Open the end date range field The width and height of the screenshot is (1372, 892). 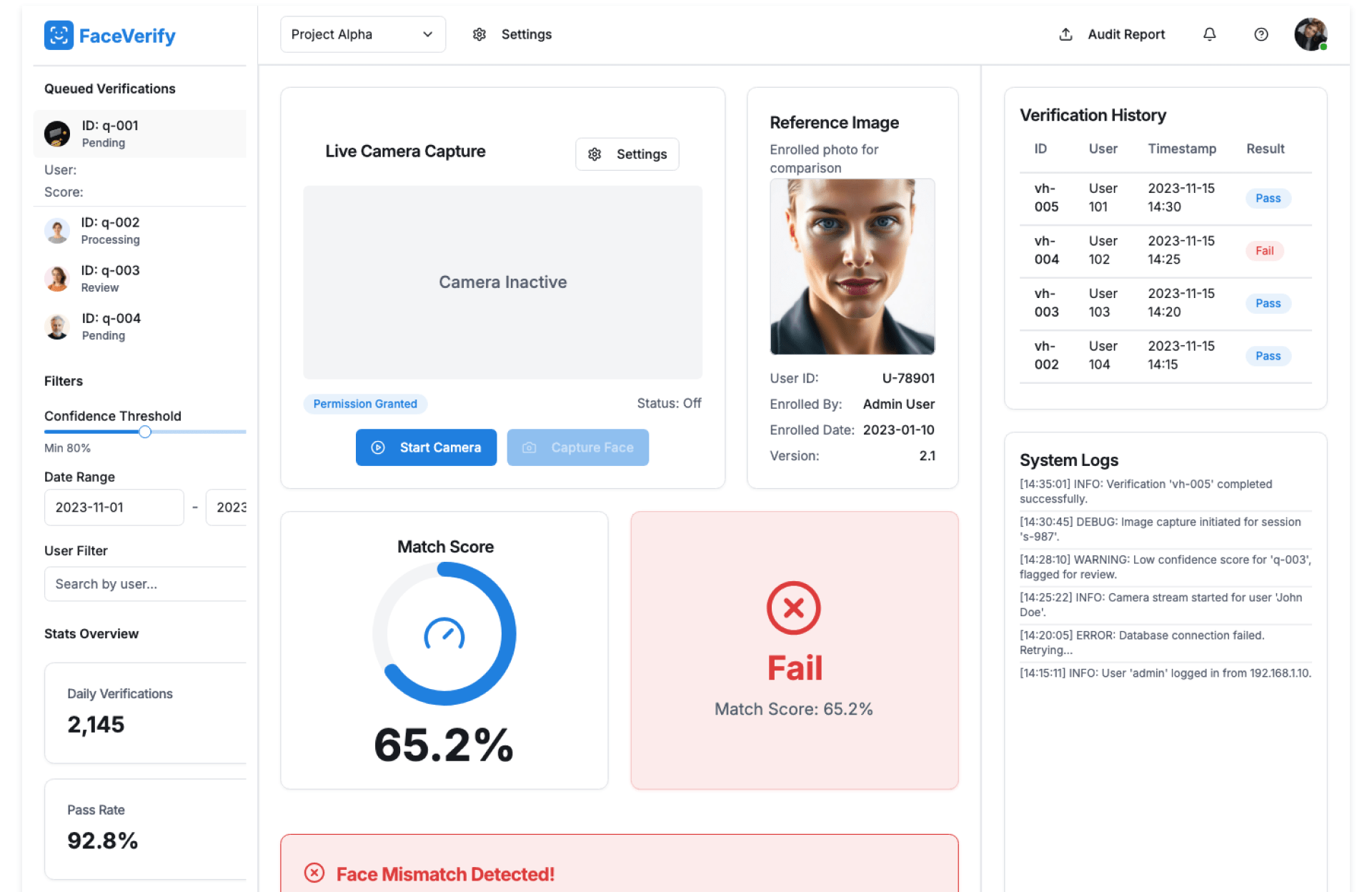pos(227,507)
